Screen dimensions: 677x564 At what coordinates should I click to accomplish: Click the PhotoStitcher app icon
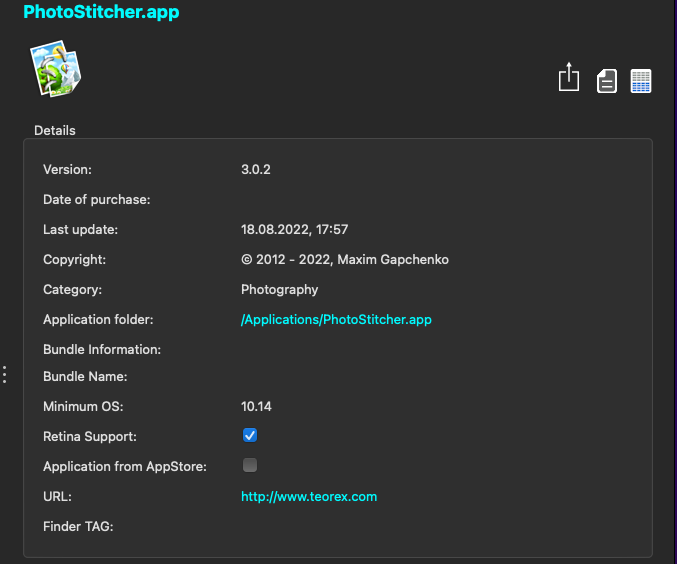click(x=56, y=68)
